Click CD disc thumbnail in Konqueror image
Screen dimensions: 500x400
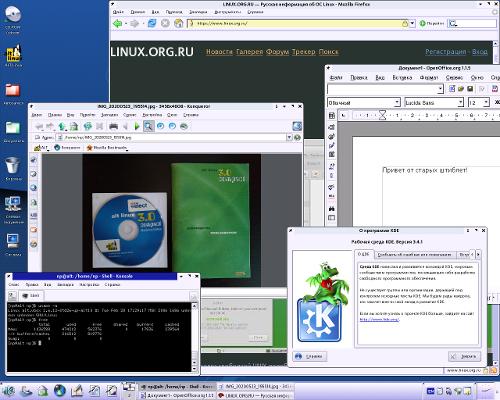130,230
